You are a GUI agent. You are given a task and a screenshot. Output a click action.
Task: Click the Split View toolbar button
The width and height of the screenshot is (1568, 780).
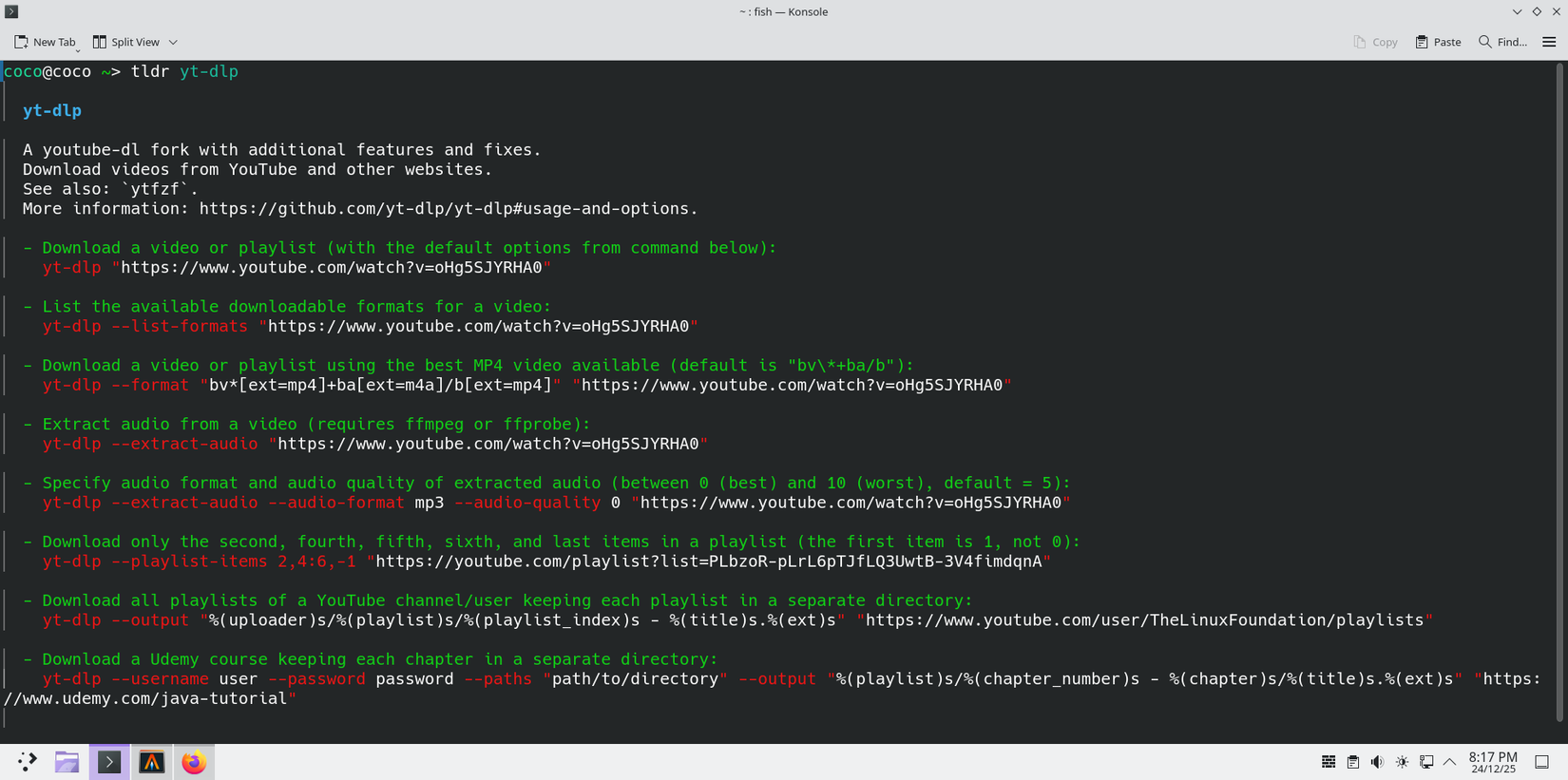click(x=126, y=42)
